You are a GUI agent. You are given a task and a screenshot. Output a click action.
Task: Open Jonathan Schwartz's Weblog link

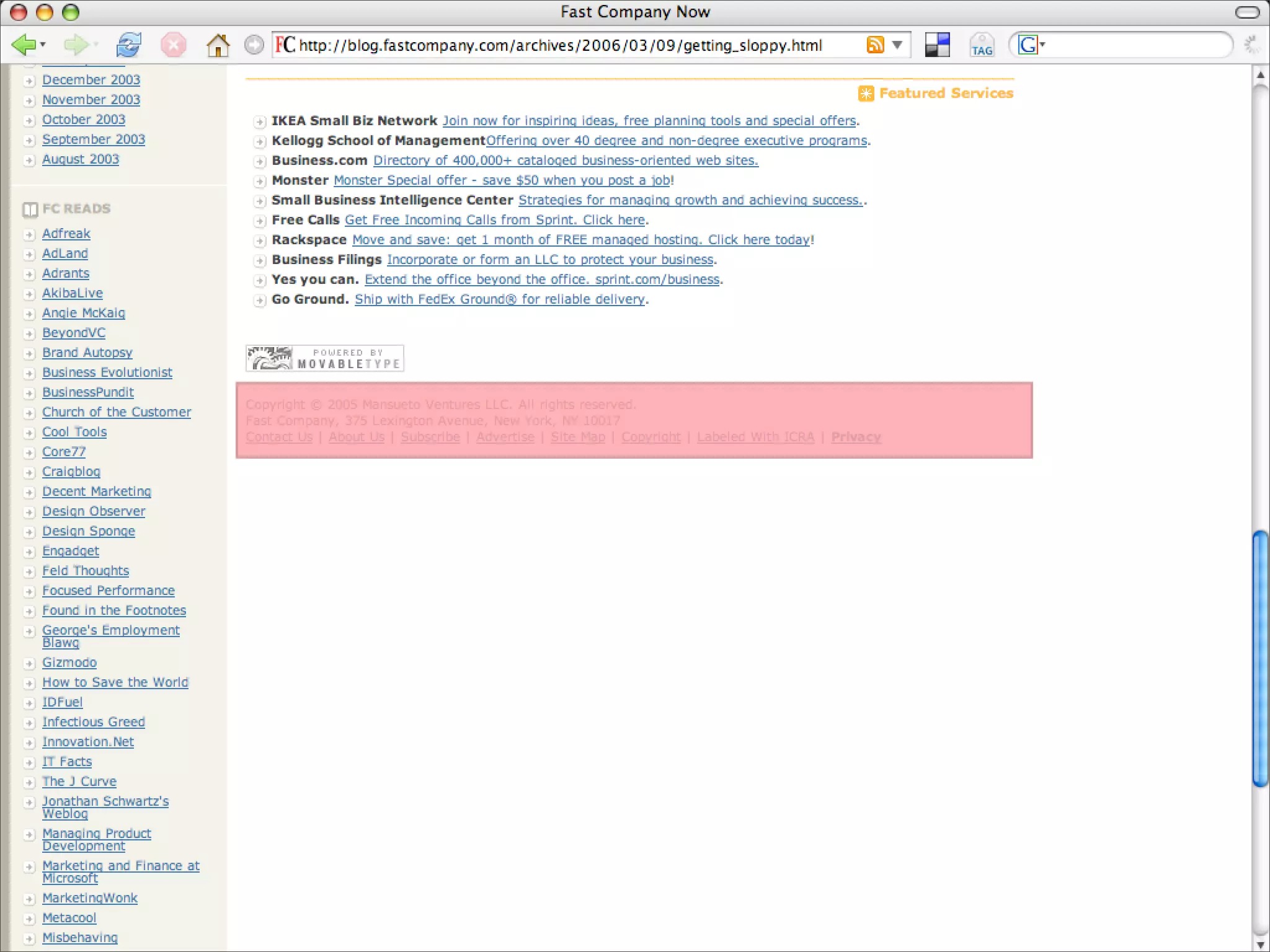105,807
